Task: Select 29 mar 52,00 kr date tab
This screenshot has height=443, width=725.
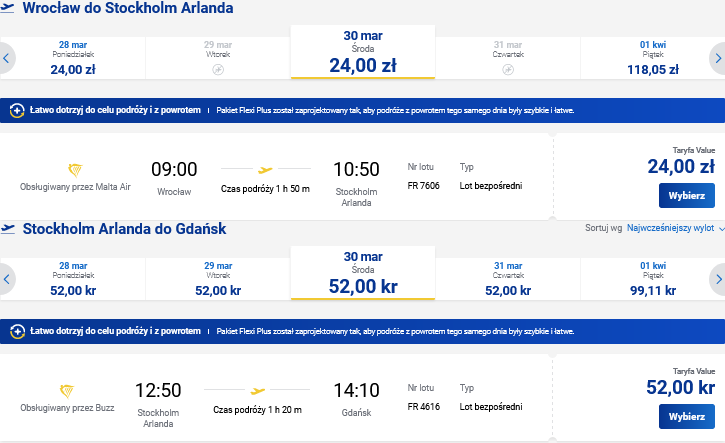Action: point(218,279)
